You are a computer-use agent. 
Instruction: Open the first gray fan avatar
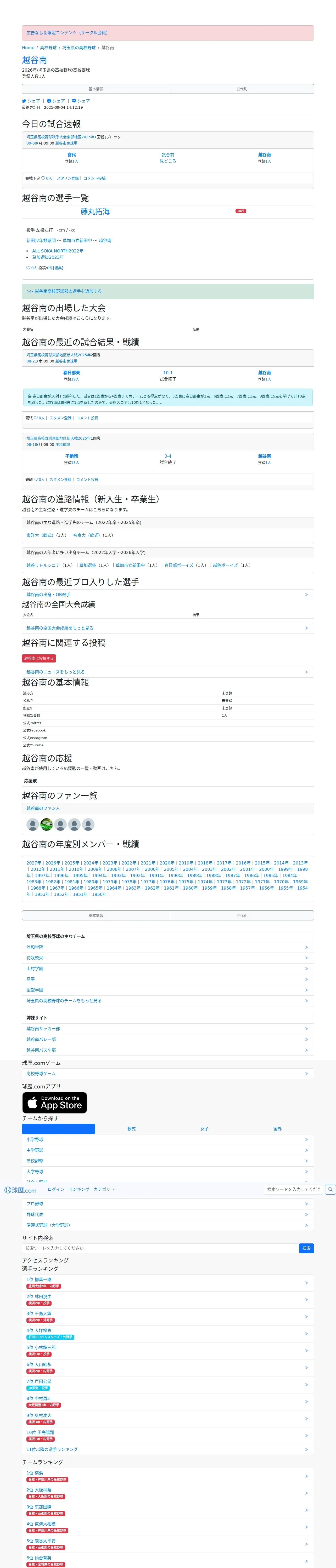[32, 825]
